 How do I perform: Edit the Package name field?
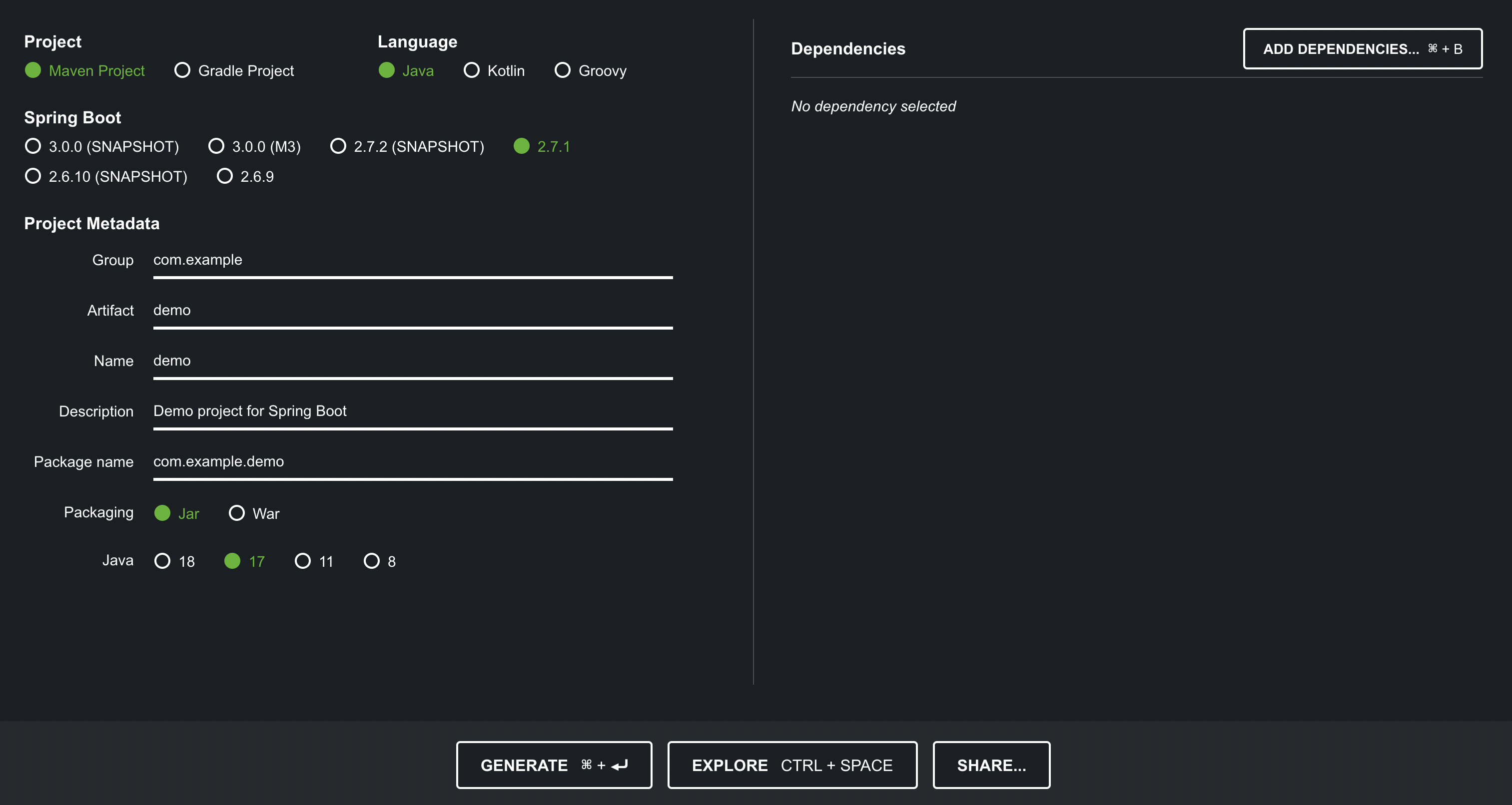[x=412, y=462]
